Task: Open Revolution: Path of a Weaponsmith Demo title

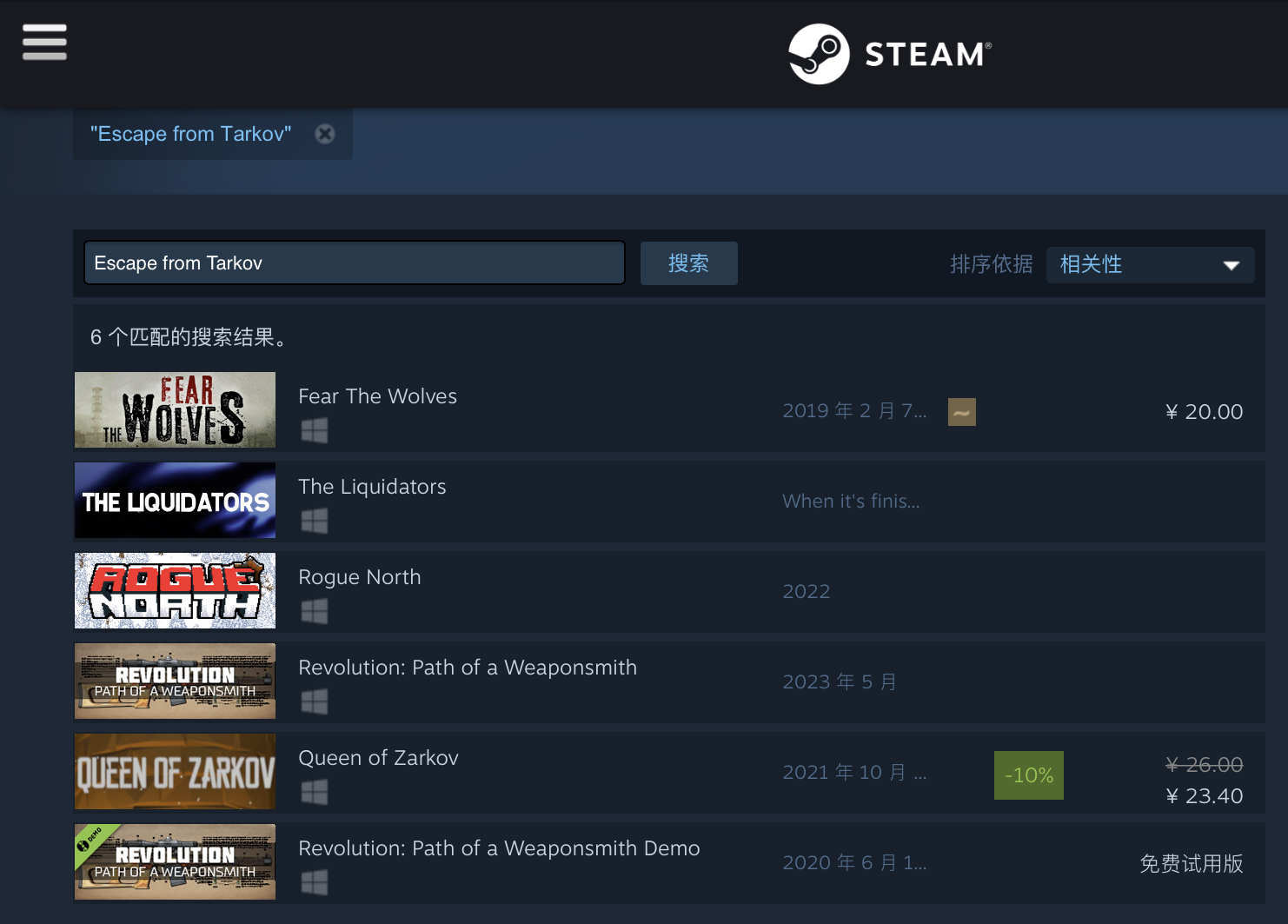Action: coord(499,848)
